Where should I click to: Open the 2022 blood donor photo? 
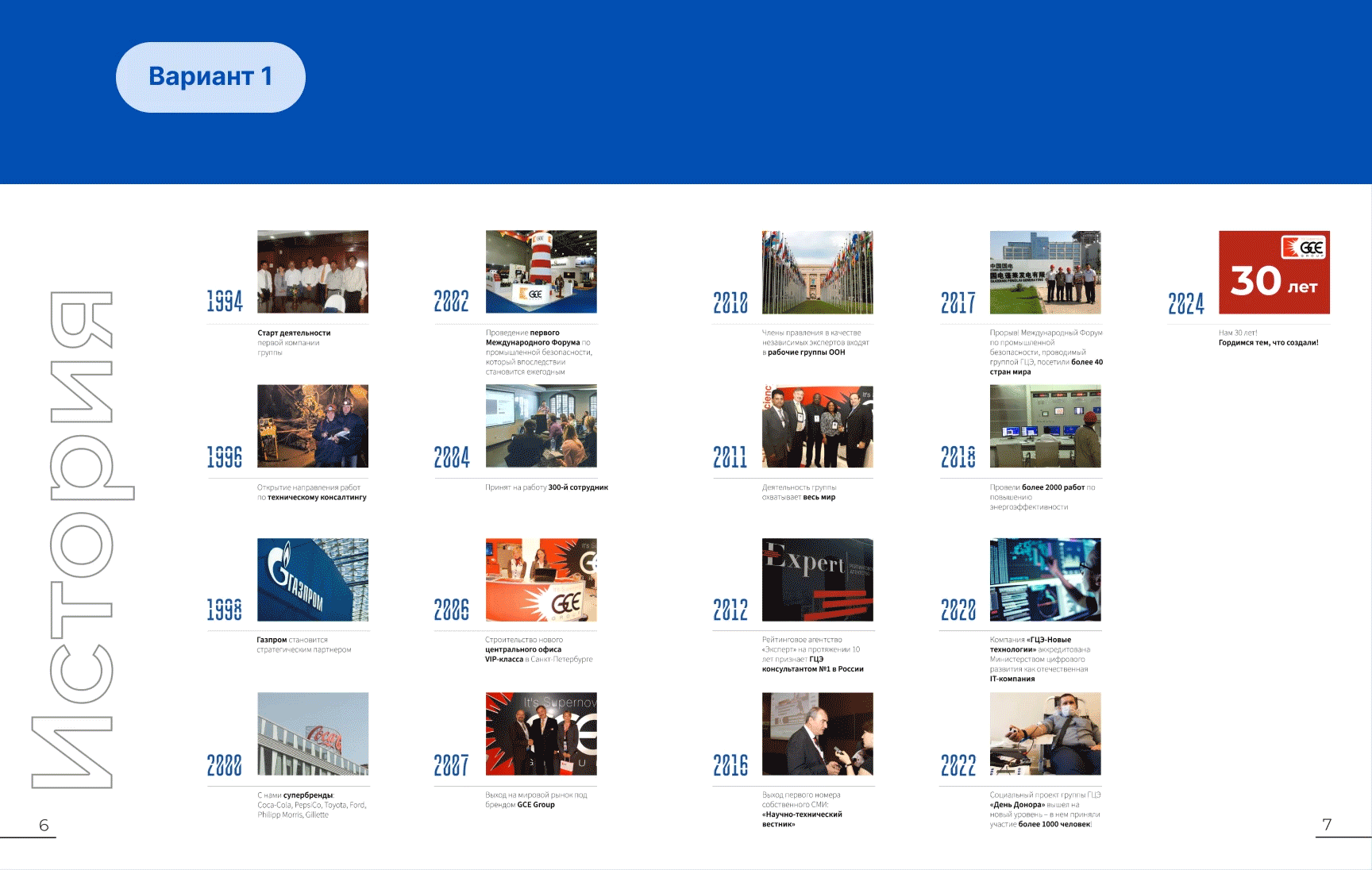point(1046,733)
